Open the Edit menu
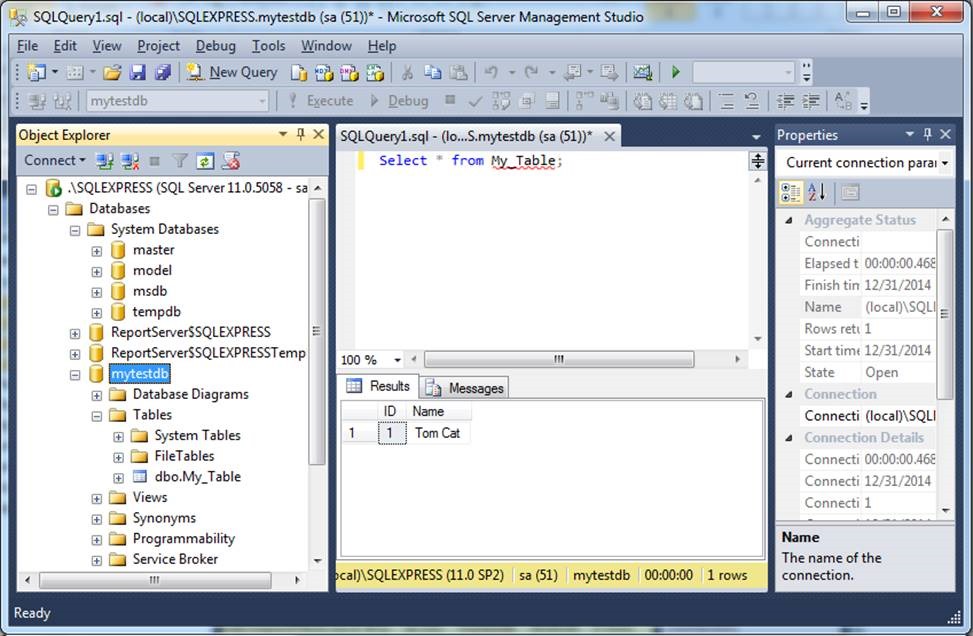Screen dimensions: 973x636 [x=65, y=46]
